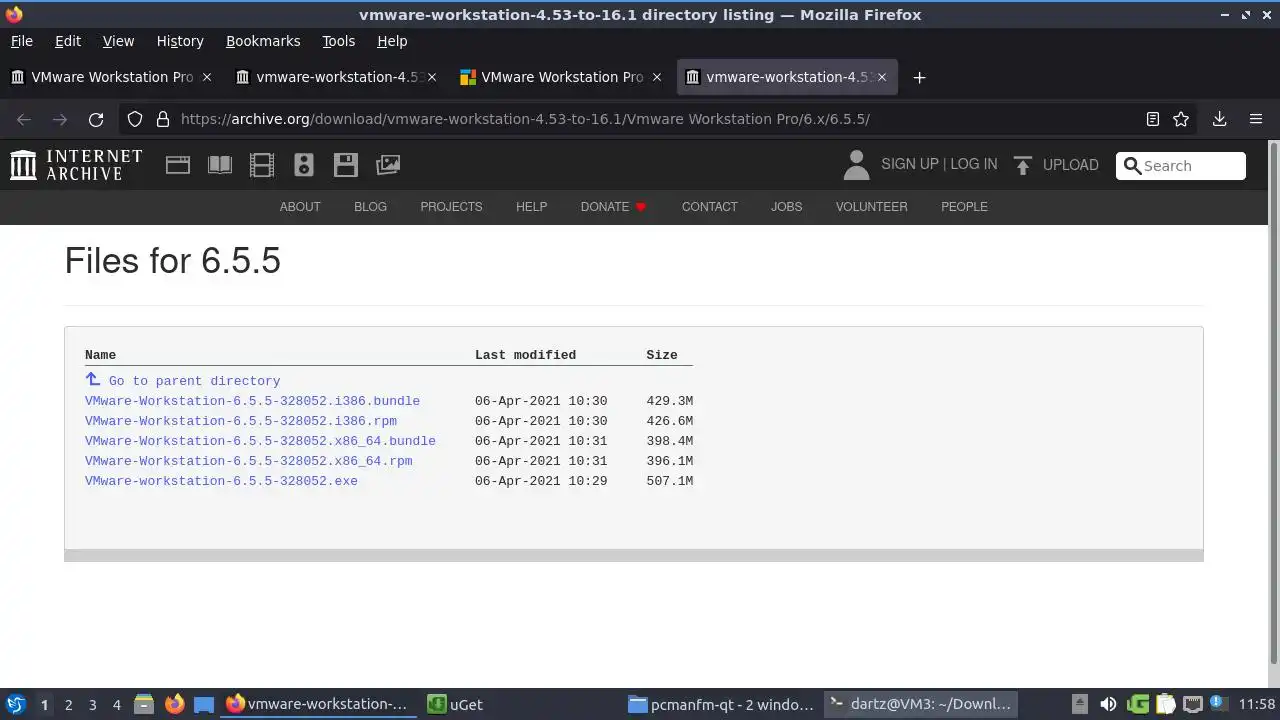Open the VOLUNTEER nav link

click(x=871, y=207)
